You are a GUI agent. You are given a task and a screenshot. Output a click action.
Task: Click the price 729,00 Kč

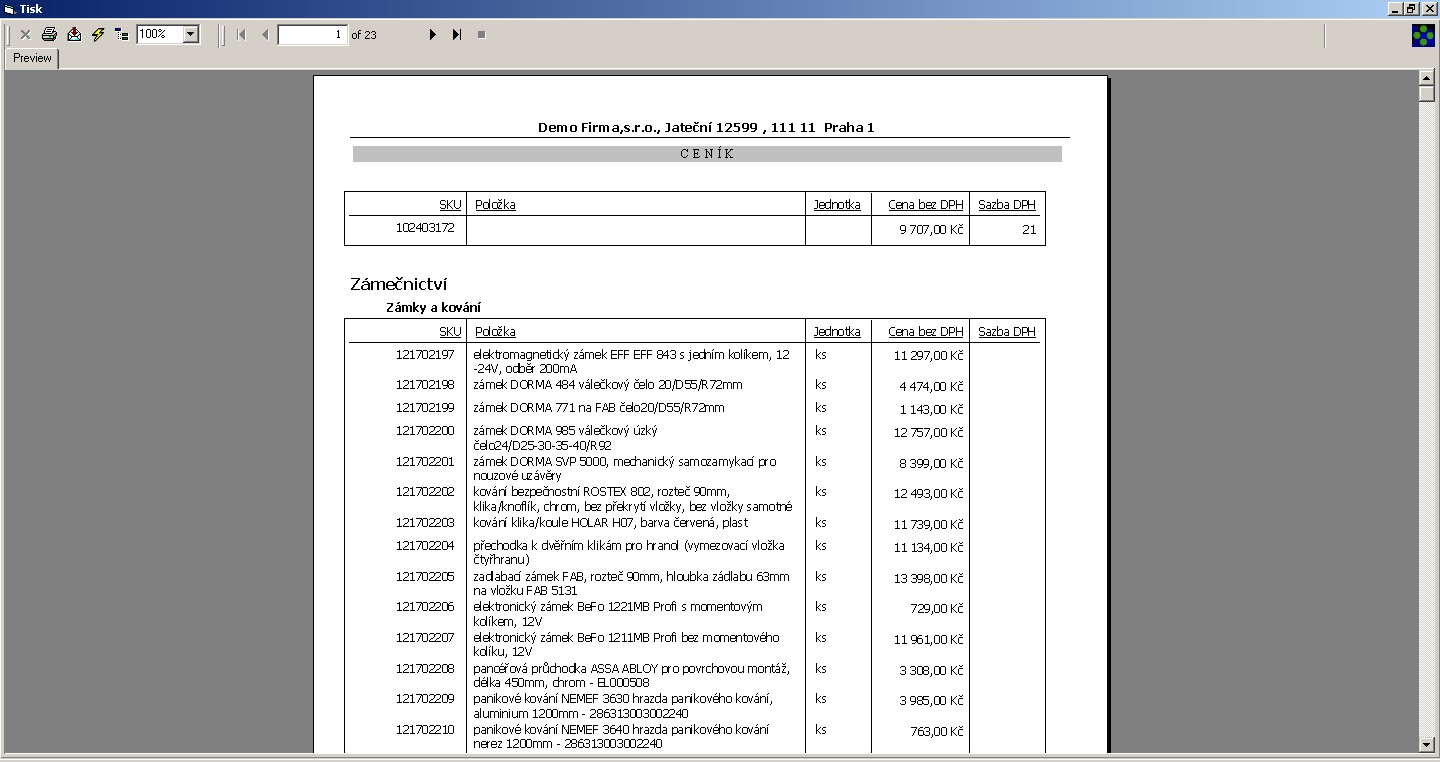(937, 608)
